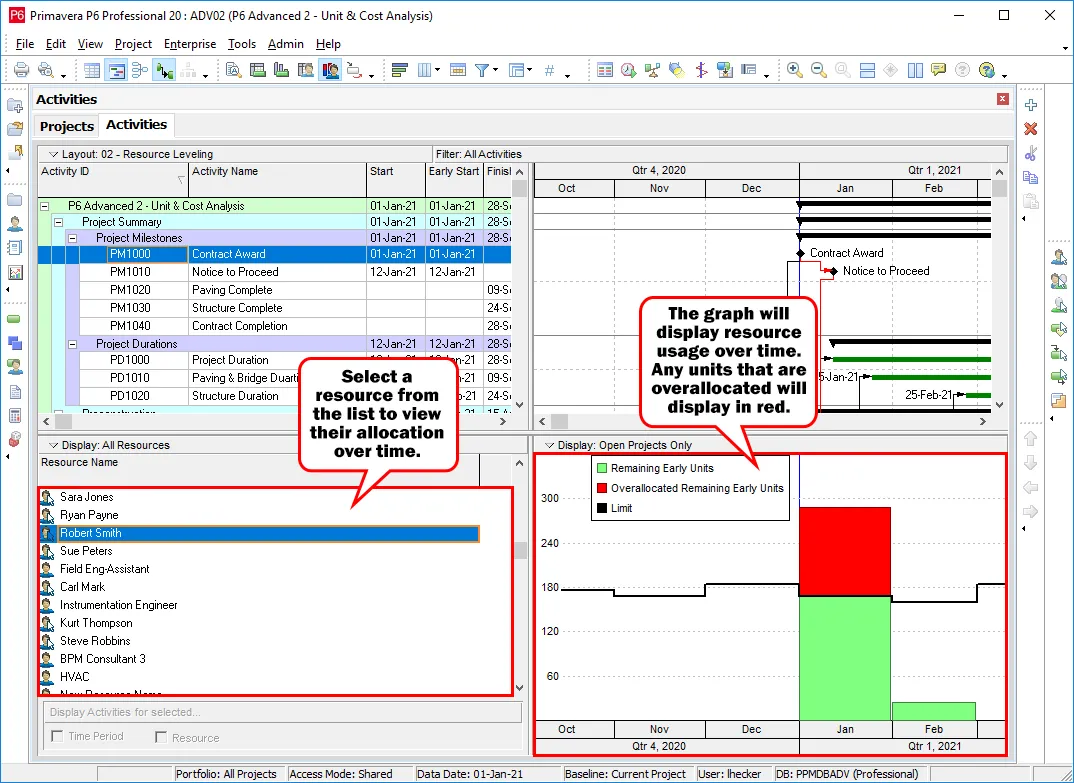Enable the Time Period checkbox
1074x783 pixels.
57,737
